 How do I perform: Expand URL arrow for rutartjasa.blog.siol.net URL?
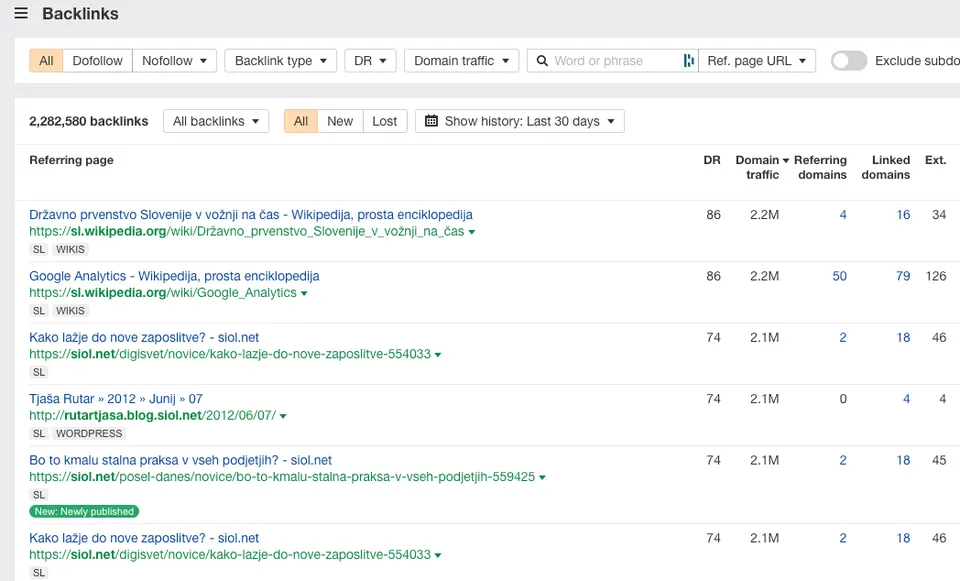coord(283,416)
